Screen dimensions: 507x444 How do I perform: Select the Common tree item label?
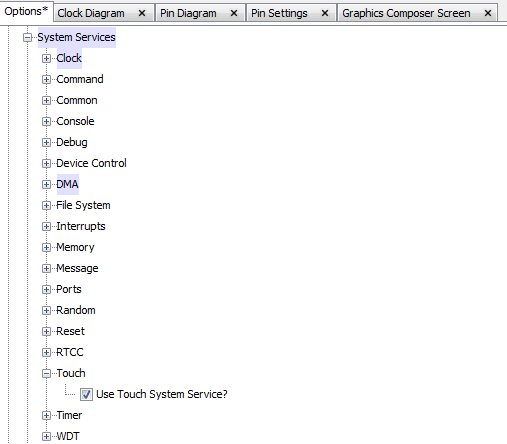[77, 100]
